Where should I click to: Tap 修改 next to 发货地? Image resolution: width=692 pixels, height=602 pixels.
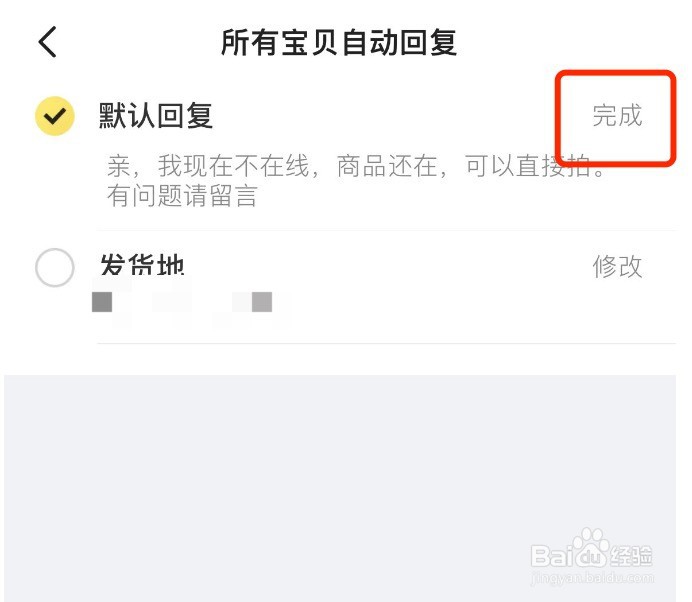tap(617, 267)
